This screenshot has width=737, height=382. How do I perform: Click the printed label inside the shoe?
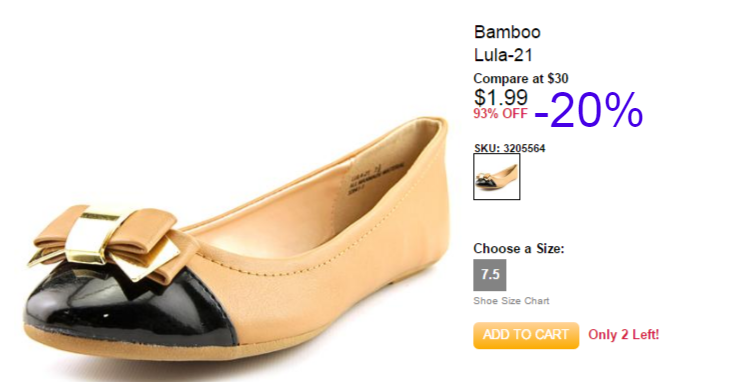tap(376, 178)
